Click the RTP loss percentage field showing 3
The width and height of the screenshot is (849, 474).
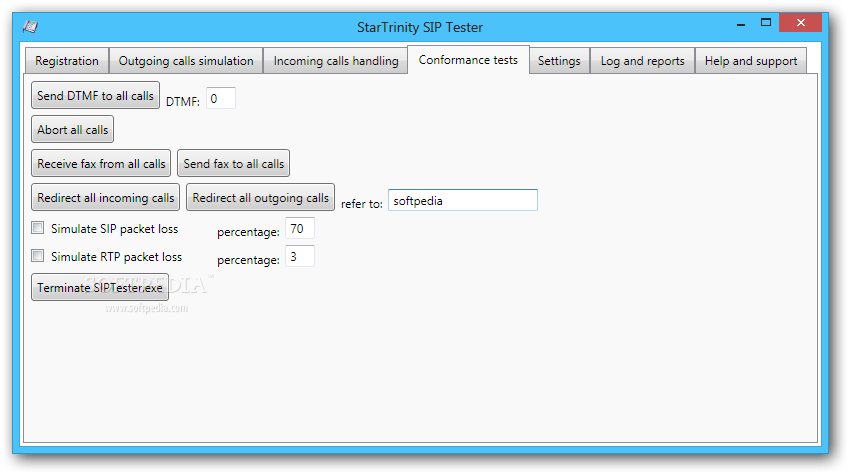point(300,257)
